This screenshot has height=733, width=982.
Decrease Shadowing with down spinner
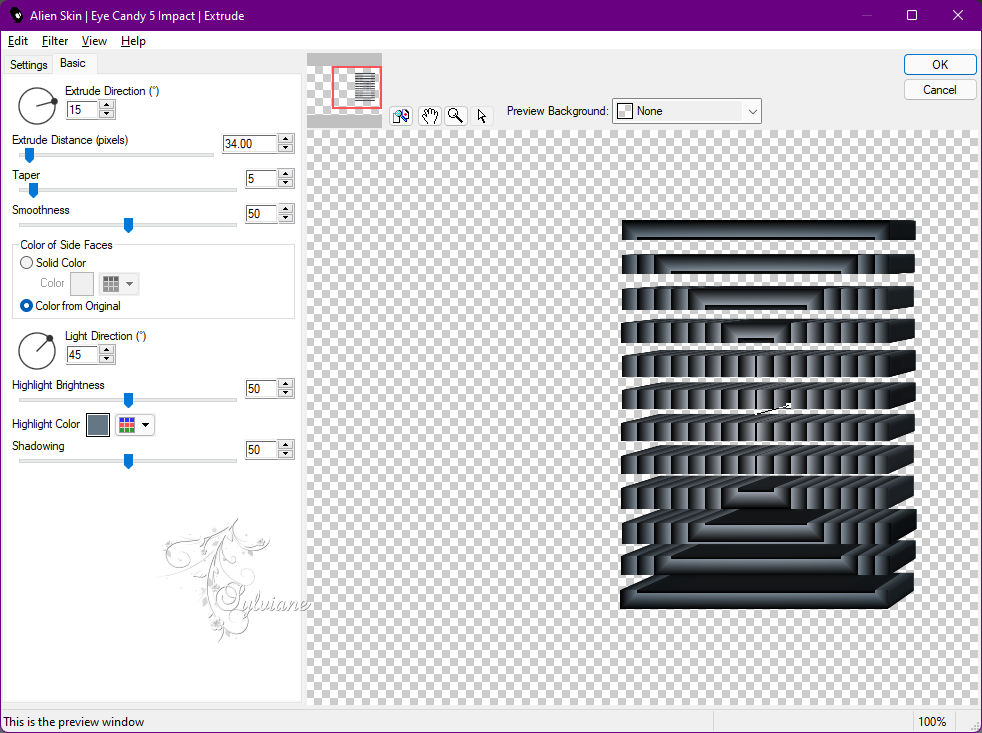[x=286, y=454]
